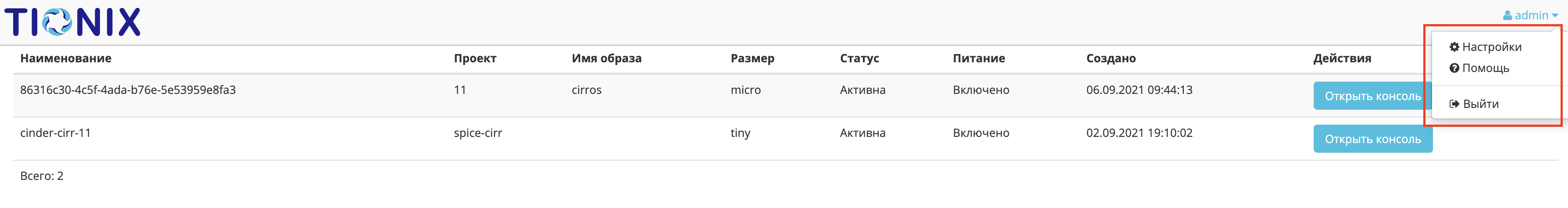The image size is (1568, 208).
Task: Click the spice-cirr project cell
Action: [477, 133]
